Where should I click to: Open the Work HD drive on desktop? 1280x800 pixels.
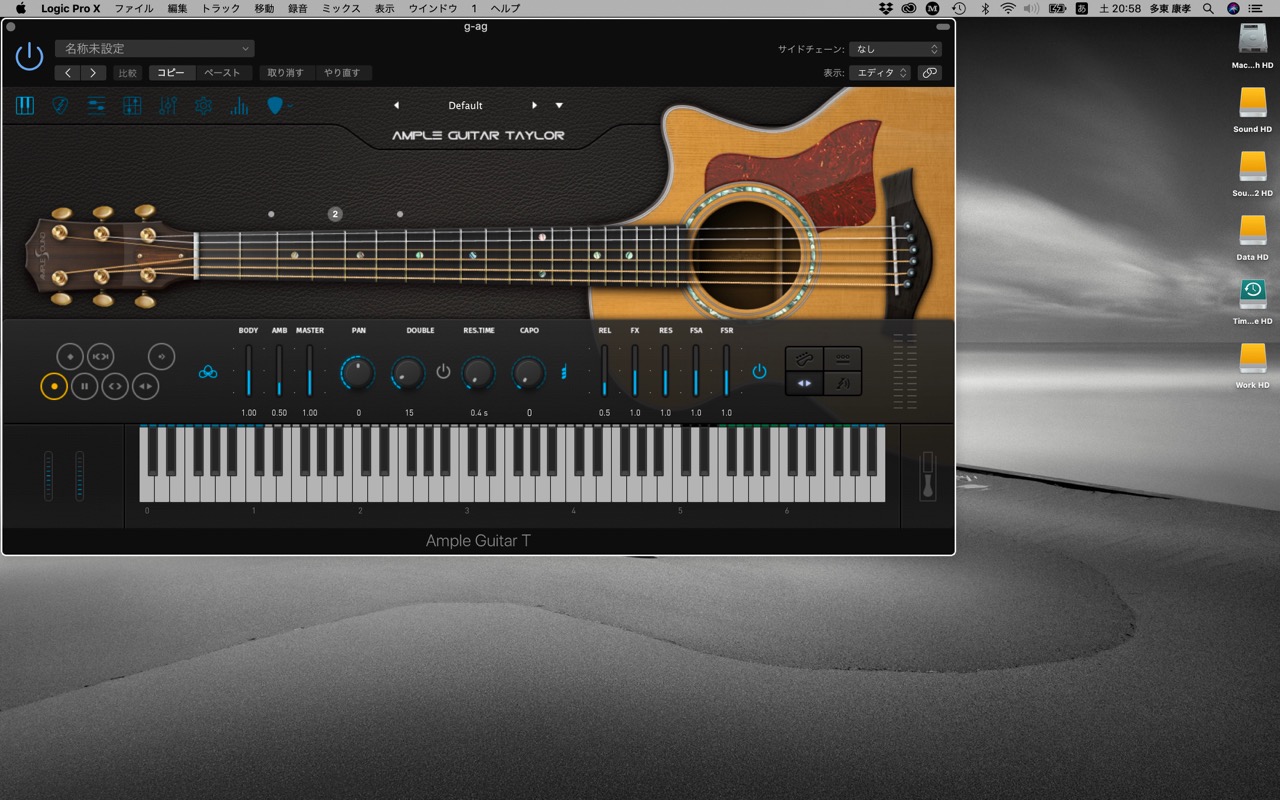click(1252, 366)
